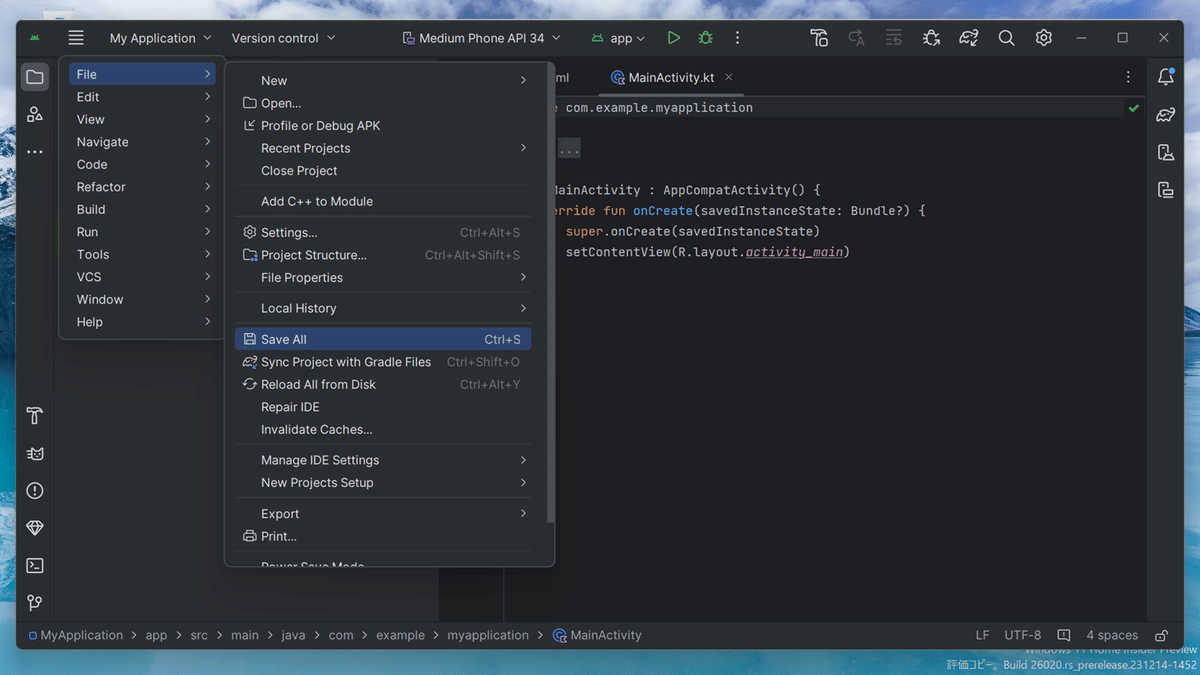Screen dimensions: 1200x675
Task: Expand the folded imports ellipsis in editor
Action: point(569,150)
